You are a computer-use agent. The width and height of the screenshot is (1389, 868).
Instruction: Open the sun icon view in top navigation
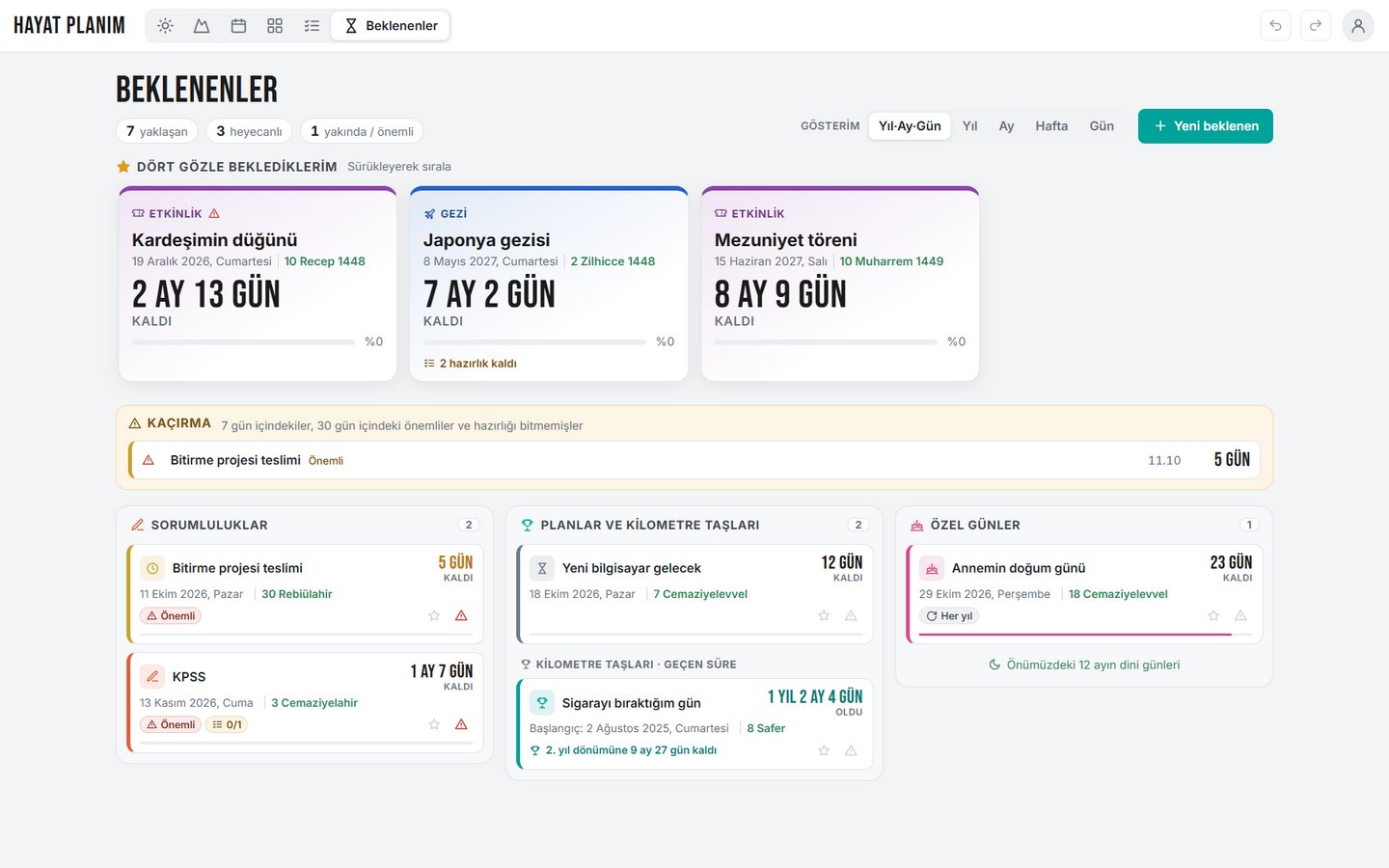pos(165,26)
